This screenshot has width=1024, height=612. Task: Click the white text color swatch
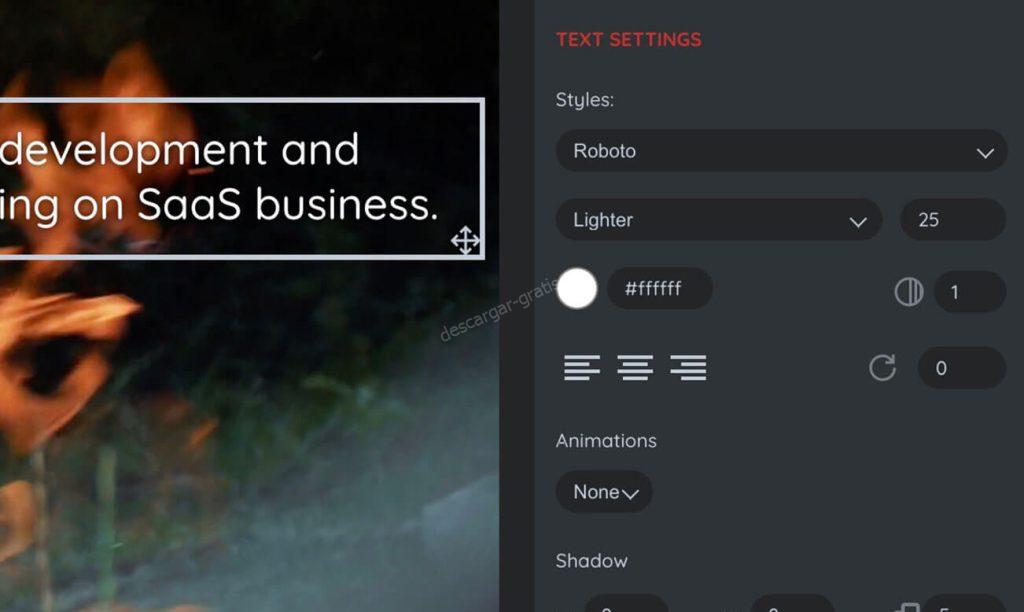pos(577,288)
